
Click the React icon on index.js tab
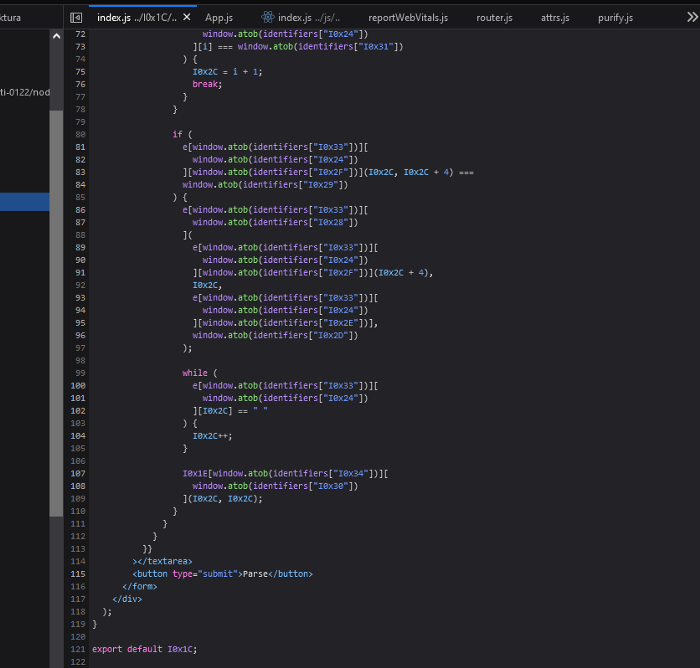(x=268, y=18)
